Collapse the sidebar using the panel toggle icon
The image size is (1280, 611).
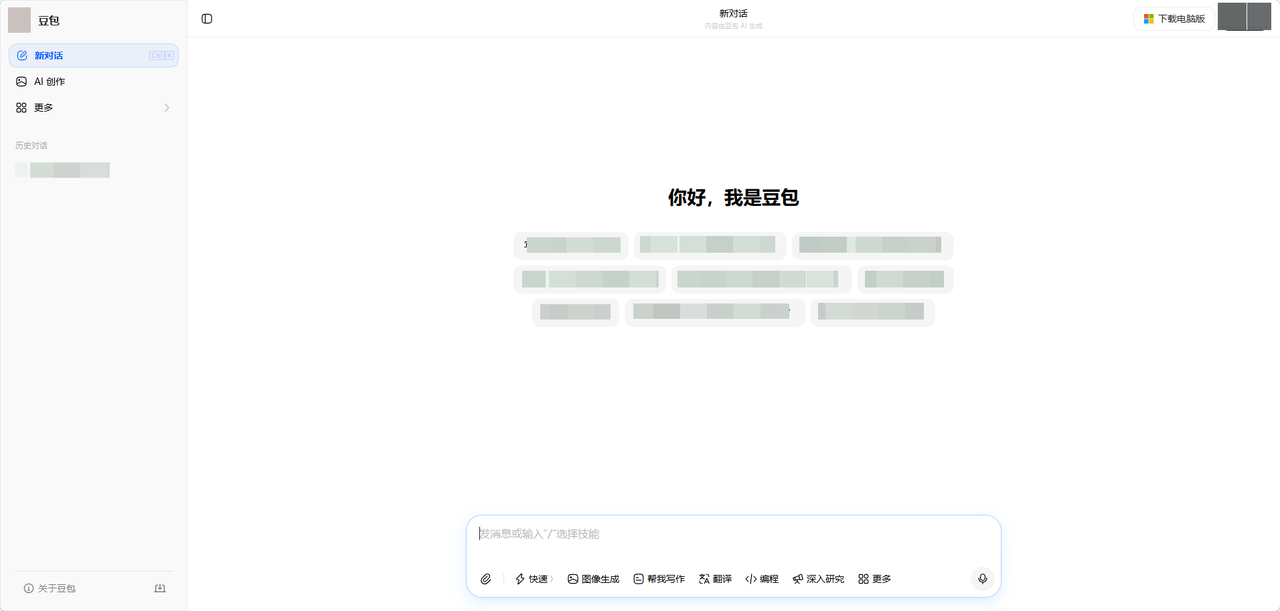click(x=207, y=19)
